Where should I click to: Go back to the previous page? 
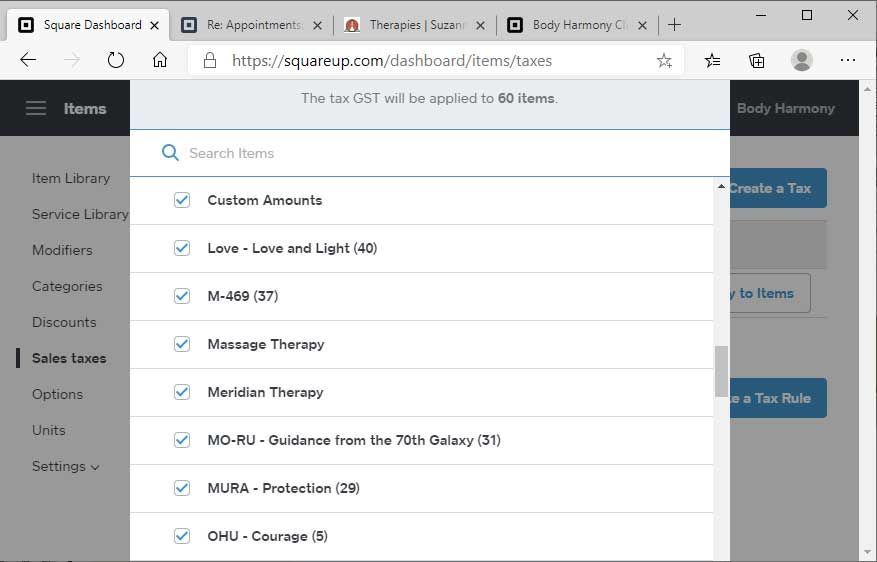[28, 60]
